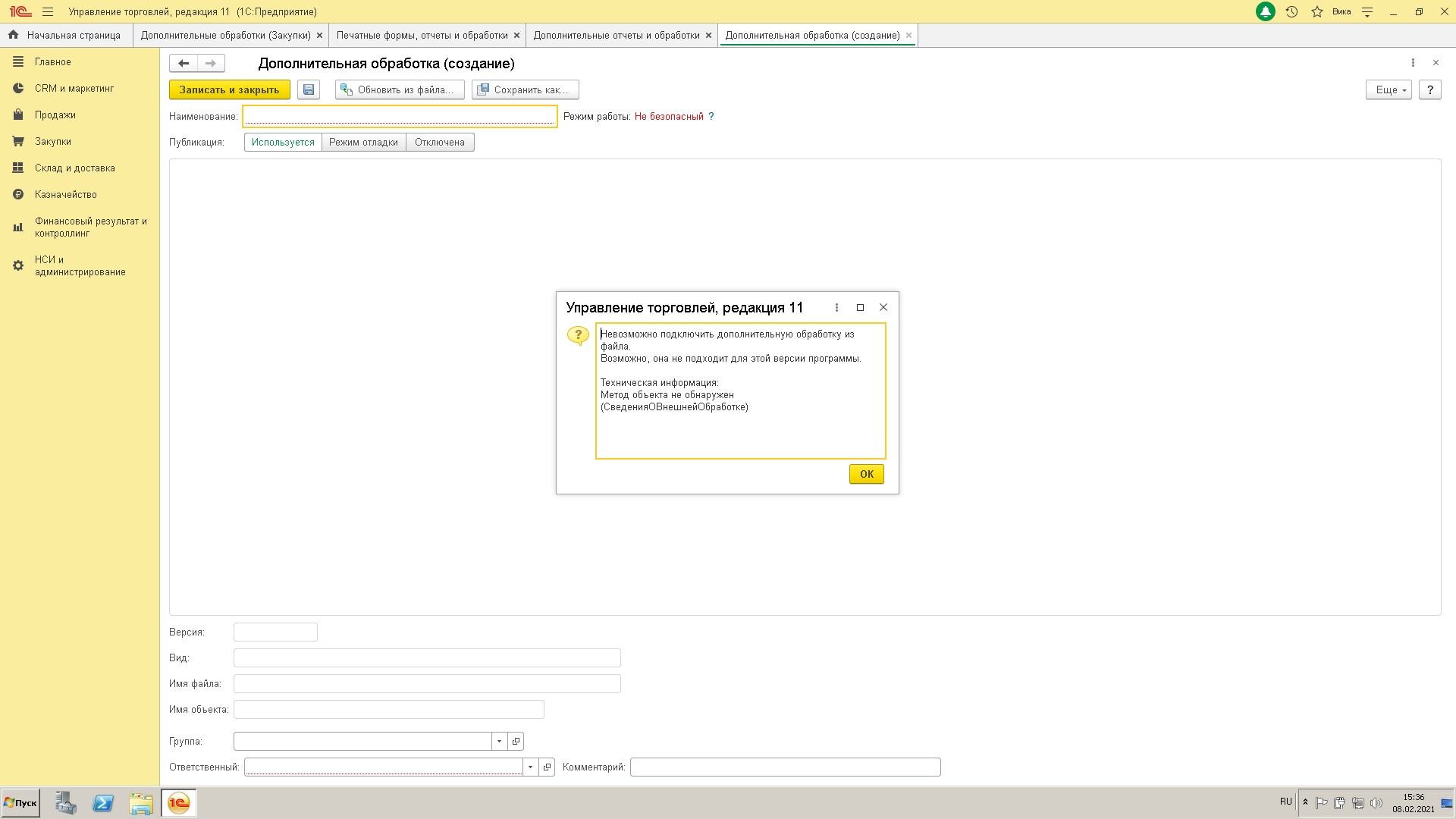Select Используется publication mode
The image size is (1456, 819).
(x=283, y=142)
